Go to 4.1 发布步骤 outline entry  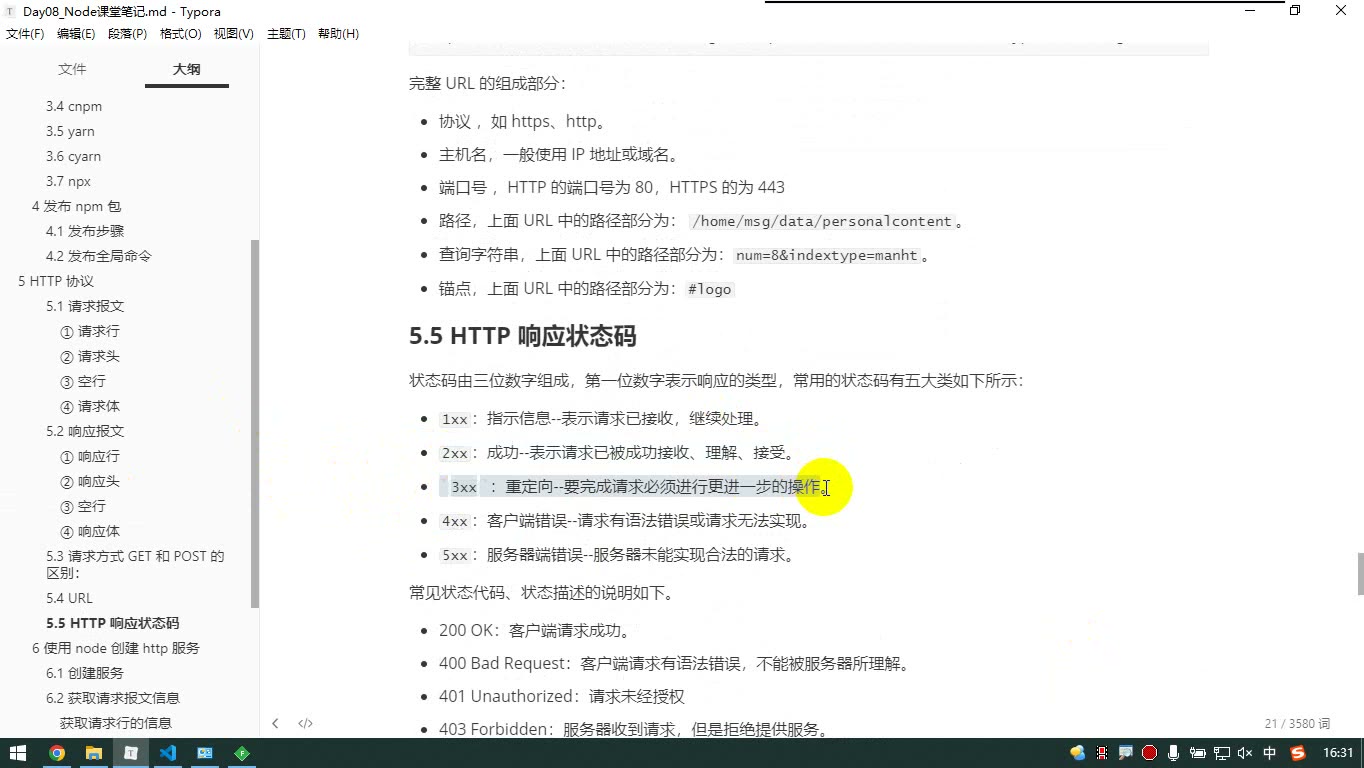(x=85, y=231)
